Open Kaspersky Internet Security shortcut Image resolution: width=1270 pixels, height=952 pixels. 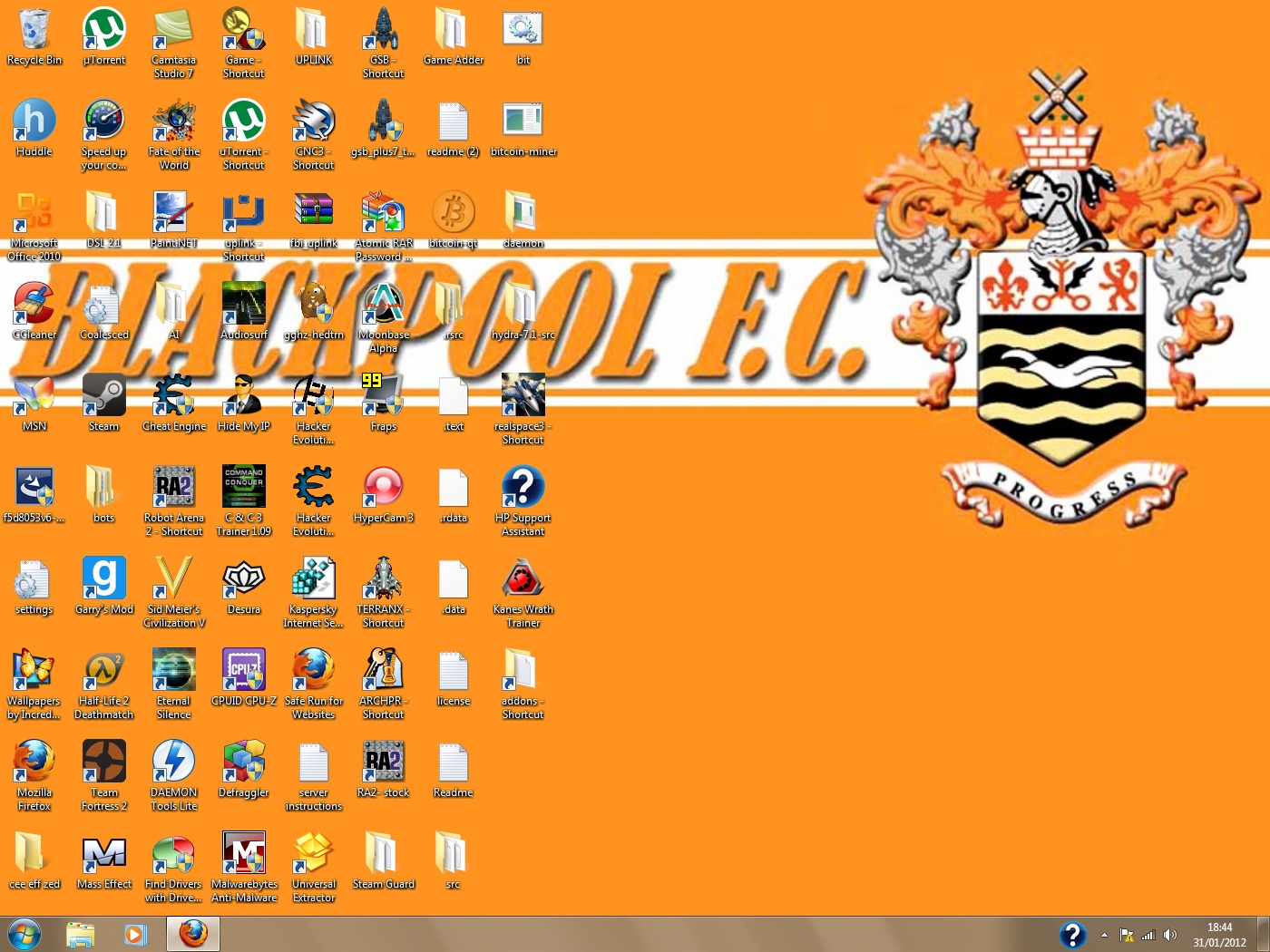point(314,592)
